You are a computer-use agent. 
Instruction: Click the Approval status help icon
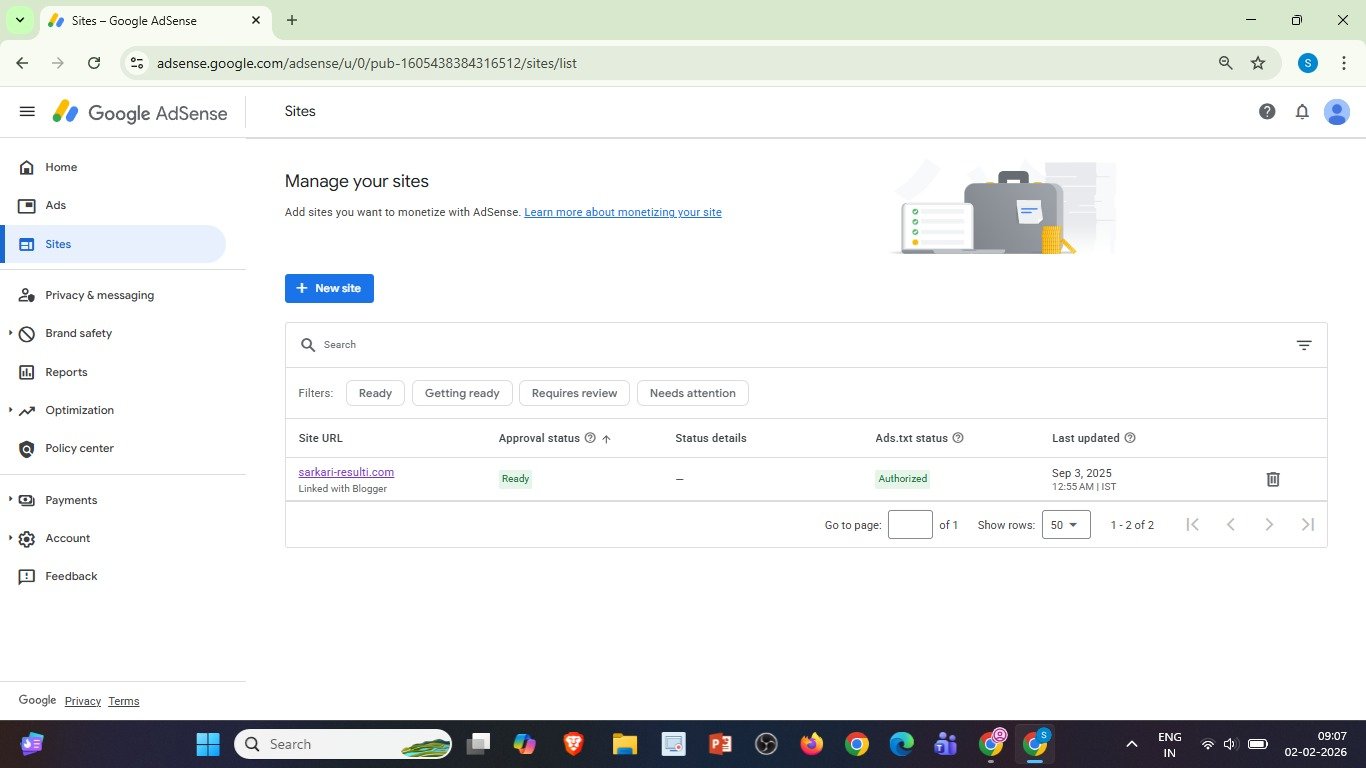(x=590, y=438)
